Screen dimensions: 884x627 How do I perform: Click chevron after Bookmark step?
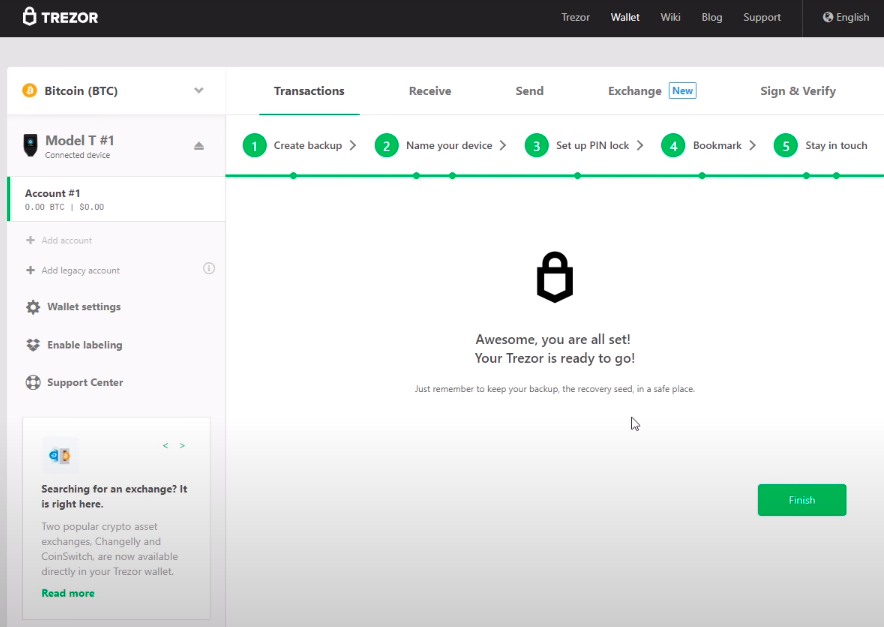pyautogui.click(x=753, y=145)
